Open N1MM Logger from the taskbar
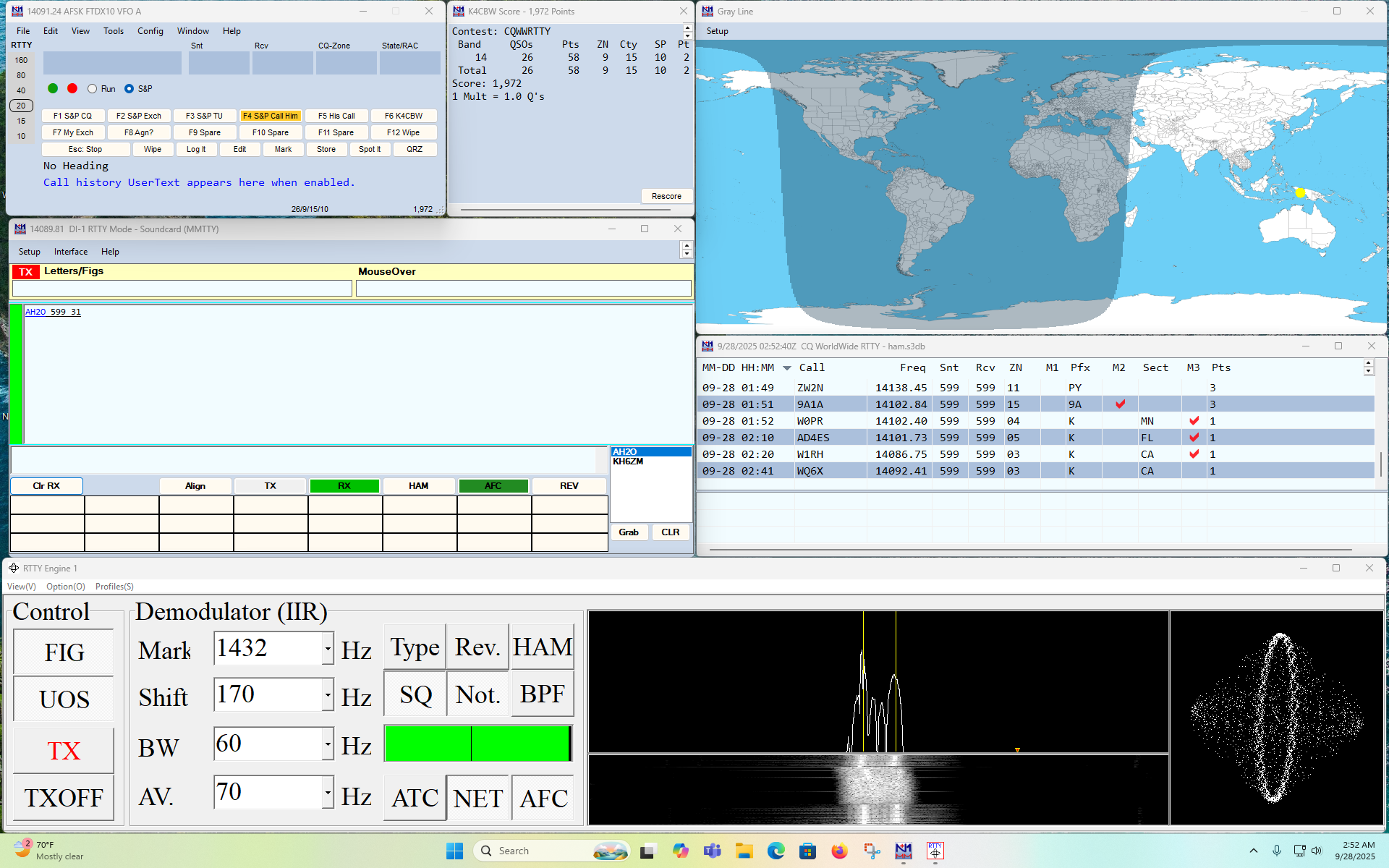The width and height of the screenshot is (1389, 868). (903, 851)
